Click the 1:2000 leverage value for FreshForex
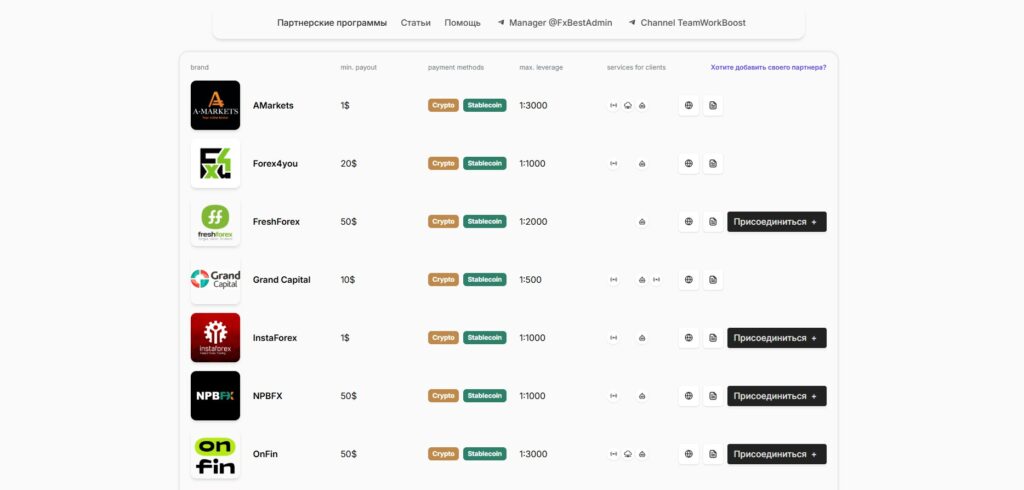This screenshot has width=1024, height=490. pyautogui.click(x=534, y=221)
